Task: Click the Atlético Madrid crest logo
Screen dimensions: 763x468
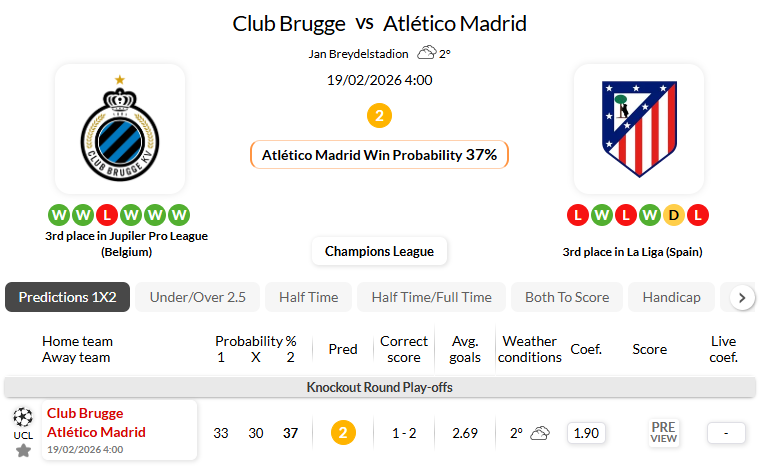Action: click(639, 128)
